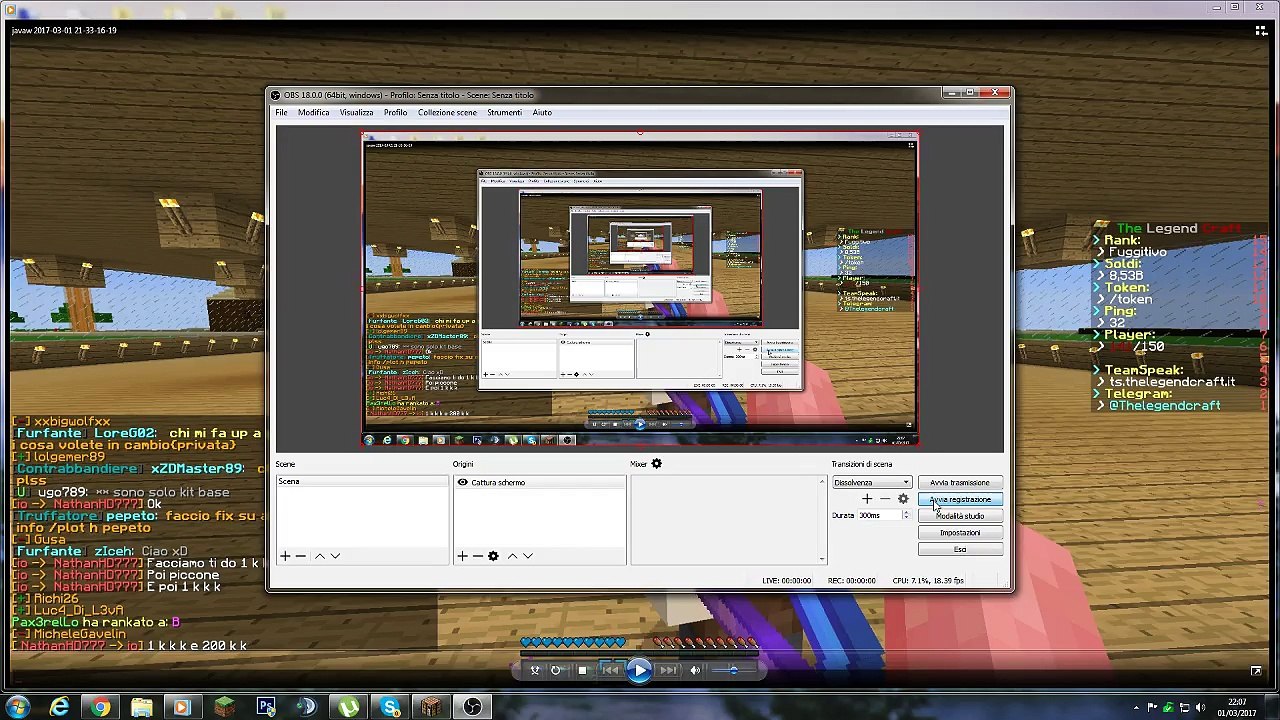Remove the selected scene with the minus icon
This screenshot has width=1280, height=720.
pos(301,556)
